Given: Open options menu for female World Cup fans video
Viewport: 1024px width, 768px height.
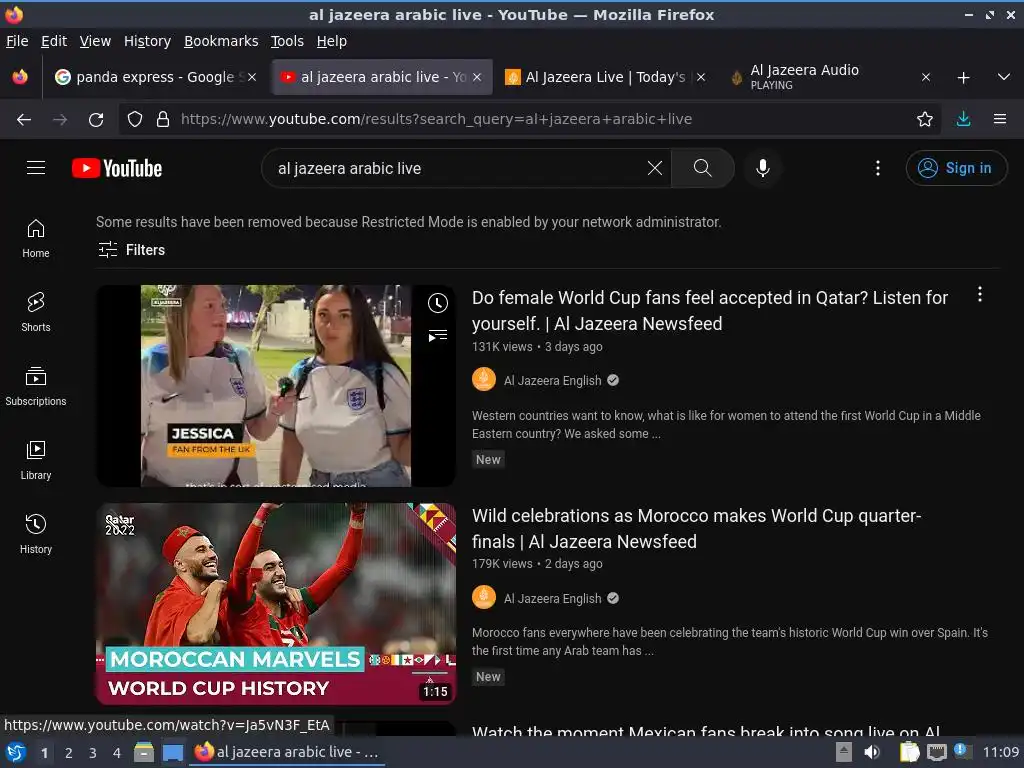Looking at the screenshot, I should [980, 295].
